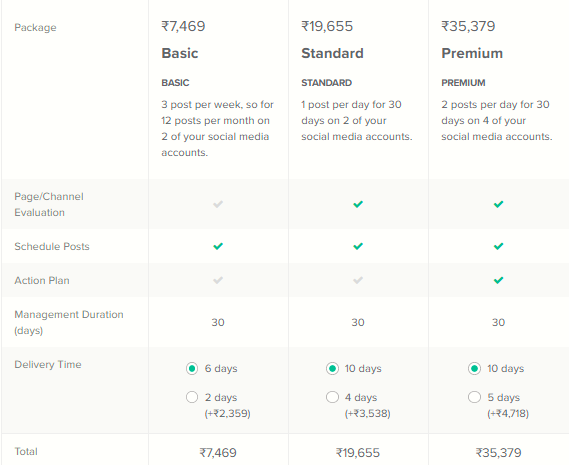Click the Delivery Time row label

[x=48, y=364]
